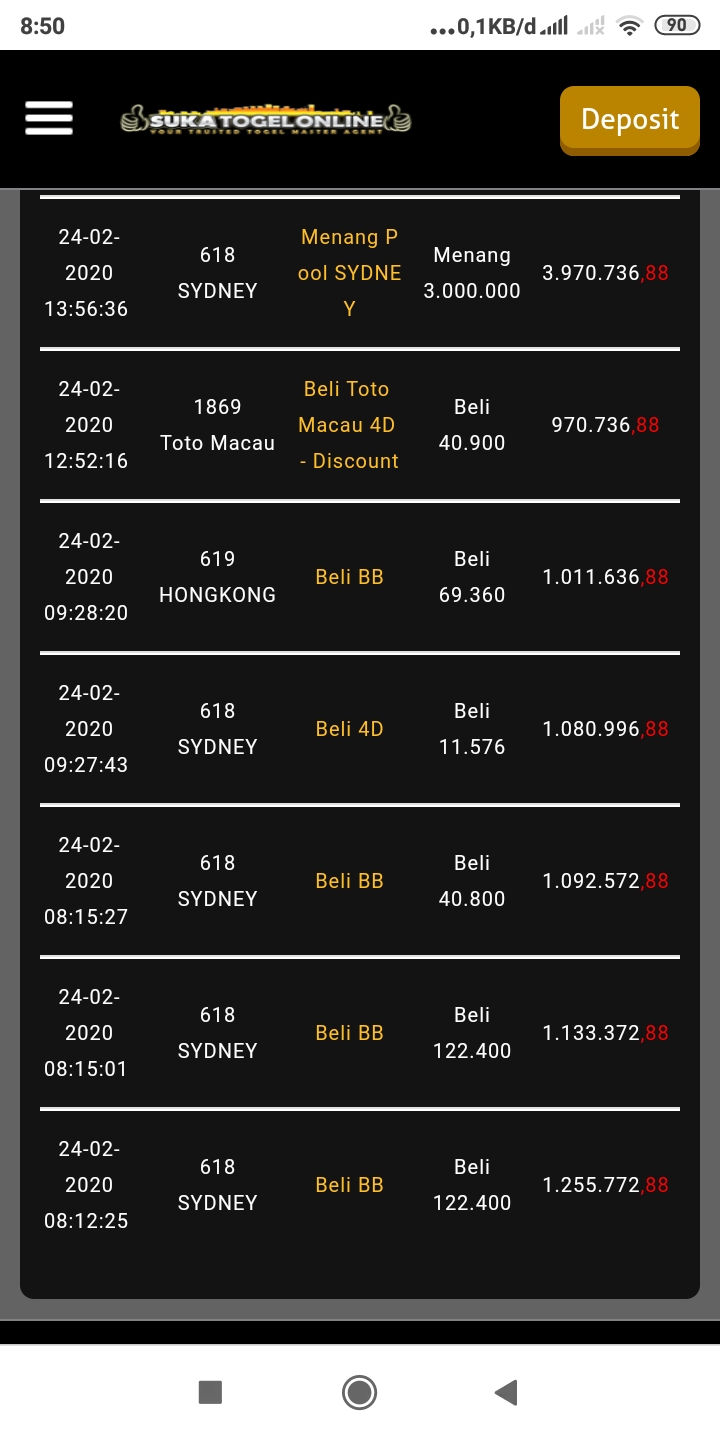Screen dimensions: 720x1440
Task: Tap the Wi-Fi status icon
Action: (629, 27)
